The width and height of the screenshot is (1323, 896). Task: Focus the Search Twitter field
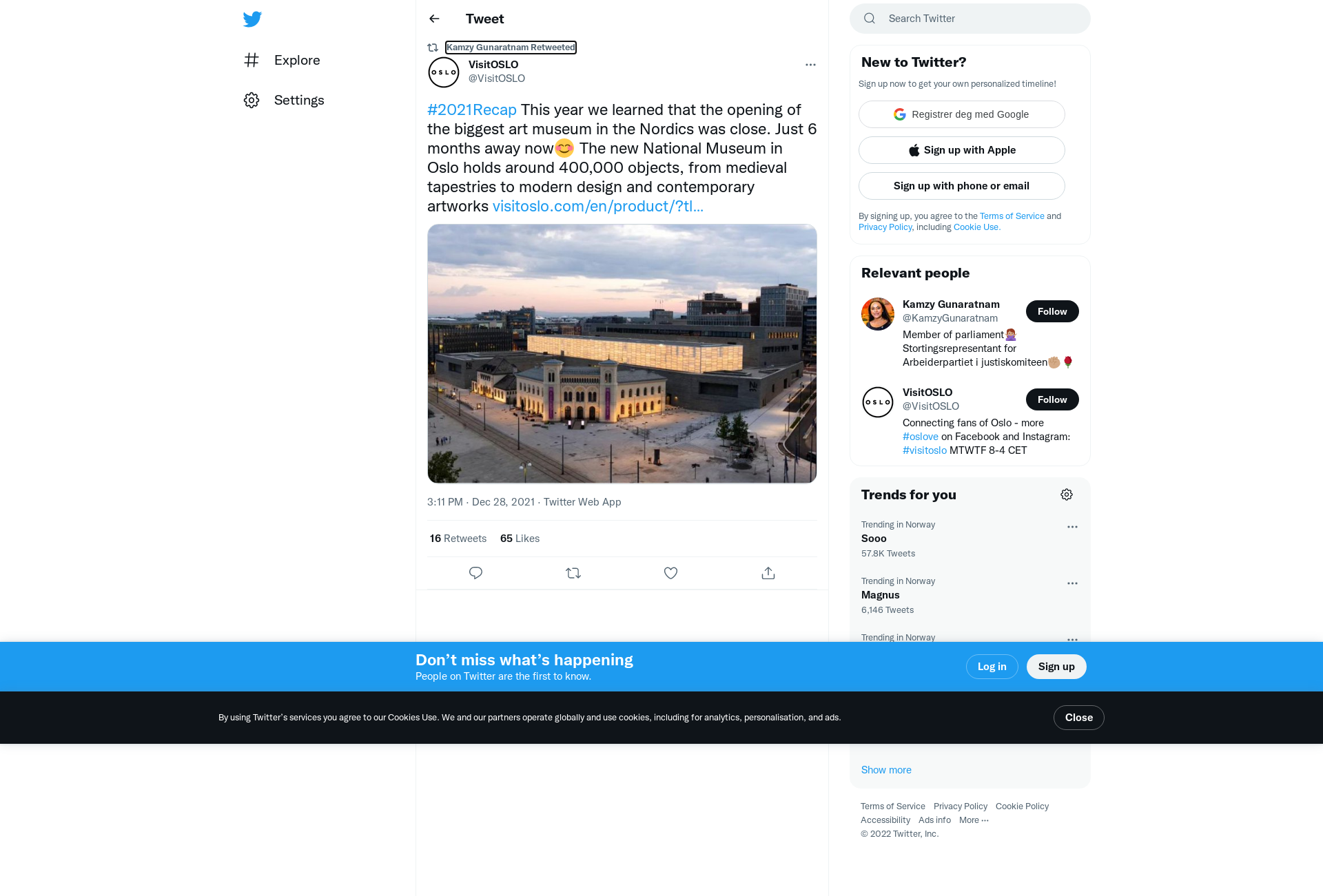pyautogui.click(x=970, y=19)
